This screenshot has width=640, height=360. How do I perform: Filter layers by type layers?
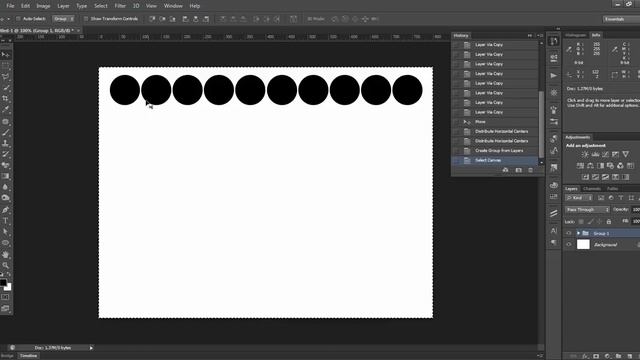tap(621, 198)
